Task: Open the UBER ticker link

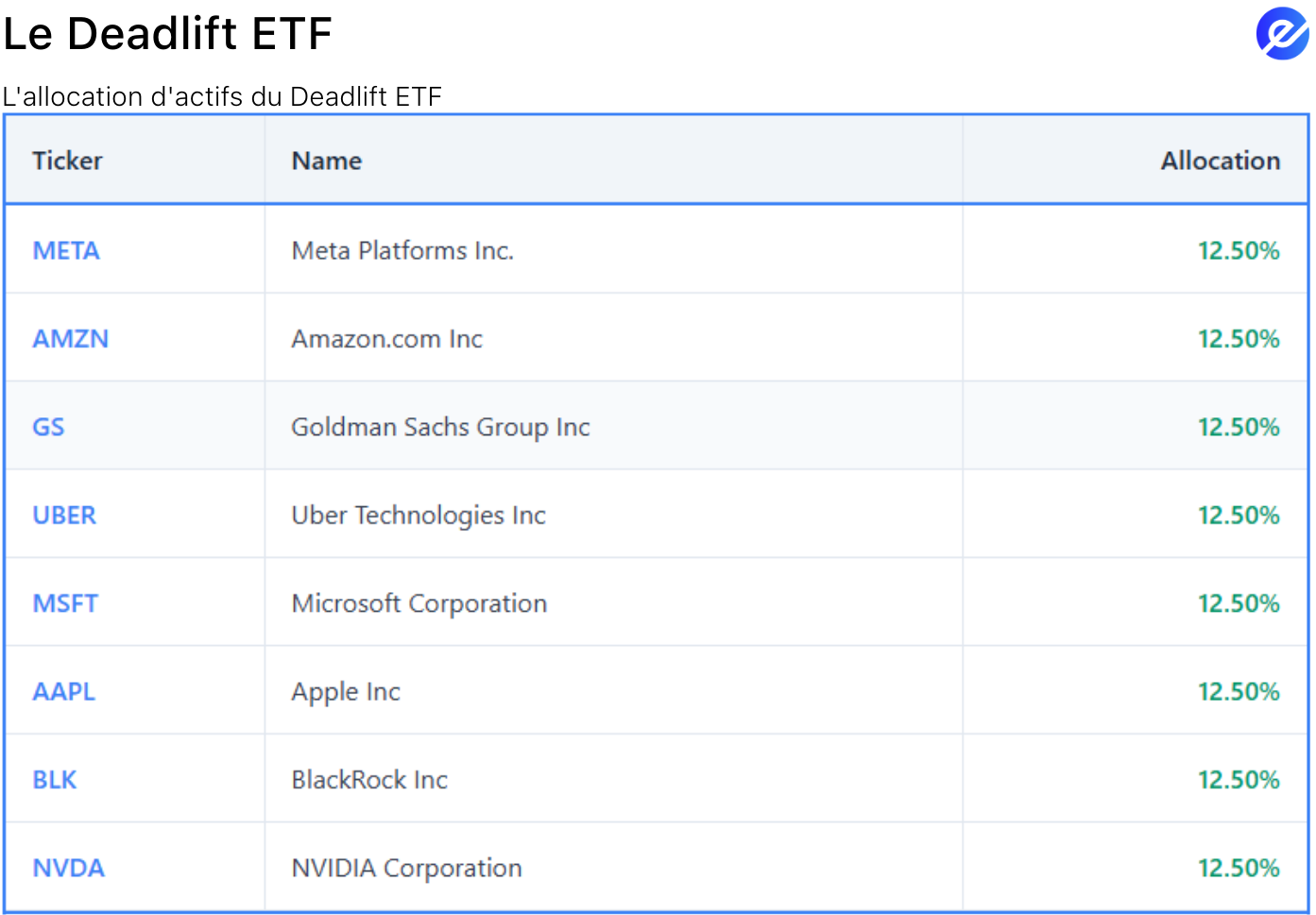Action: click(64, 515)
